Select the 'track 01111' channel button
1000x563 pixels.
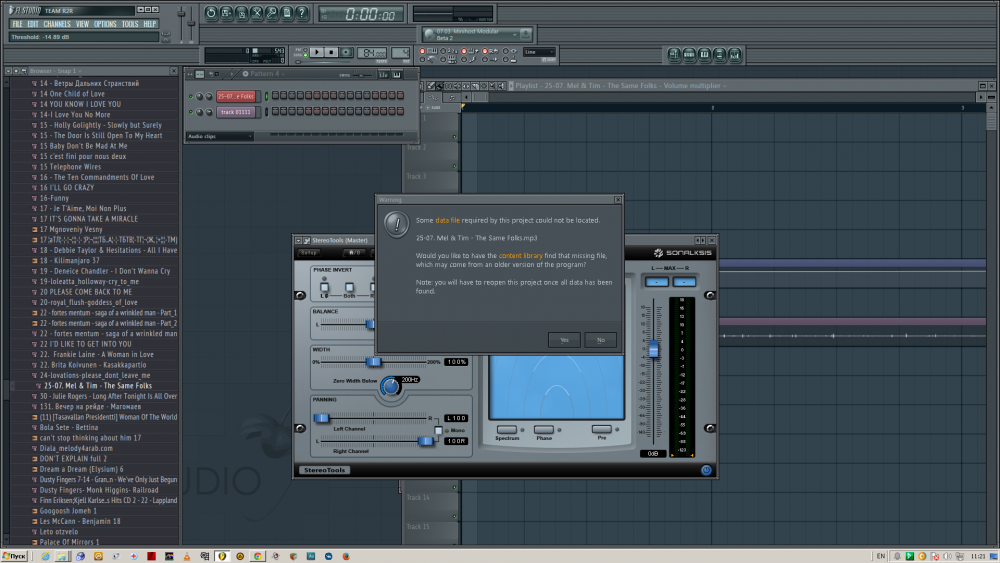pyautogui.click(x=236, y=112)
